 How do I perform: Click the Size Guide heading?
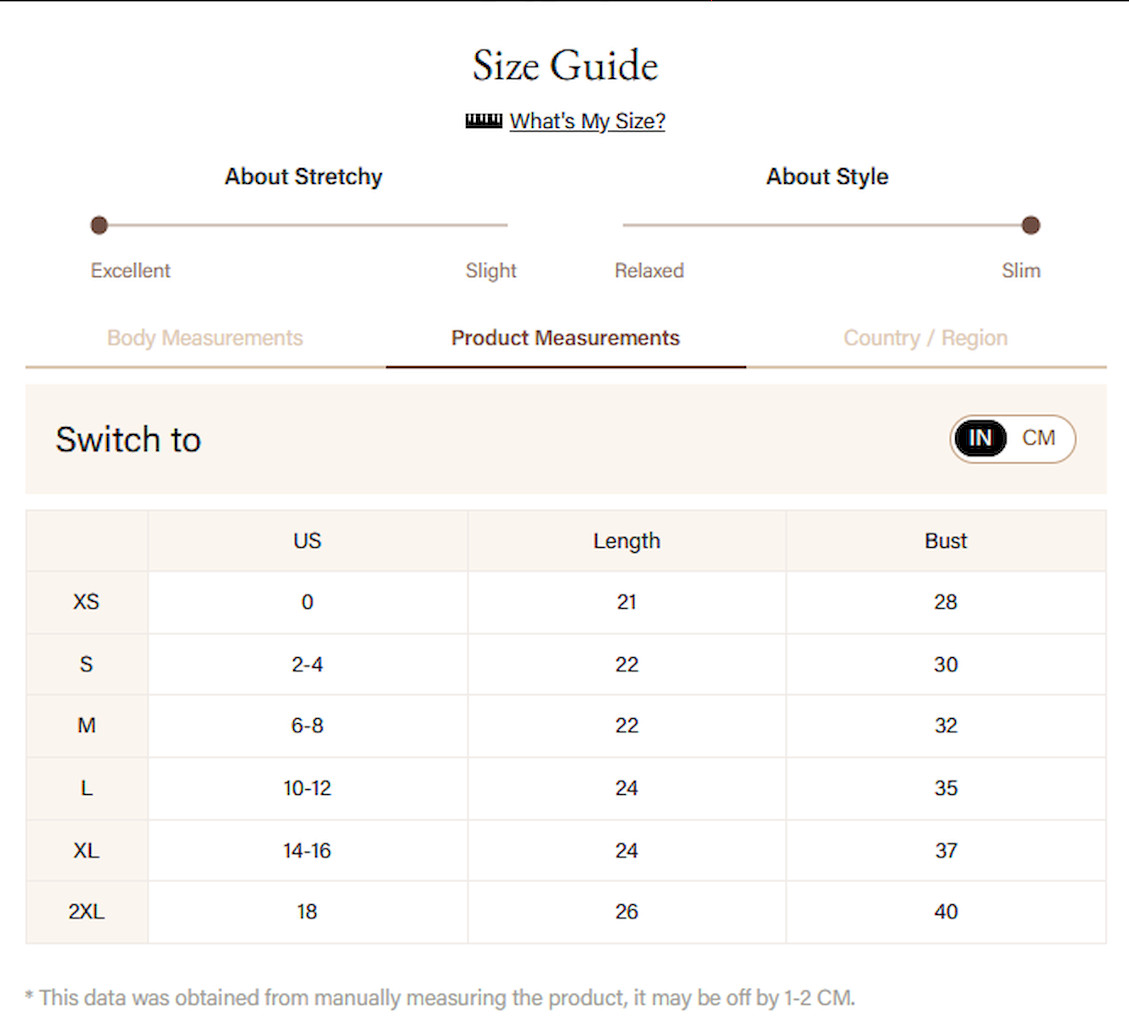[x=565, y=66]
